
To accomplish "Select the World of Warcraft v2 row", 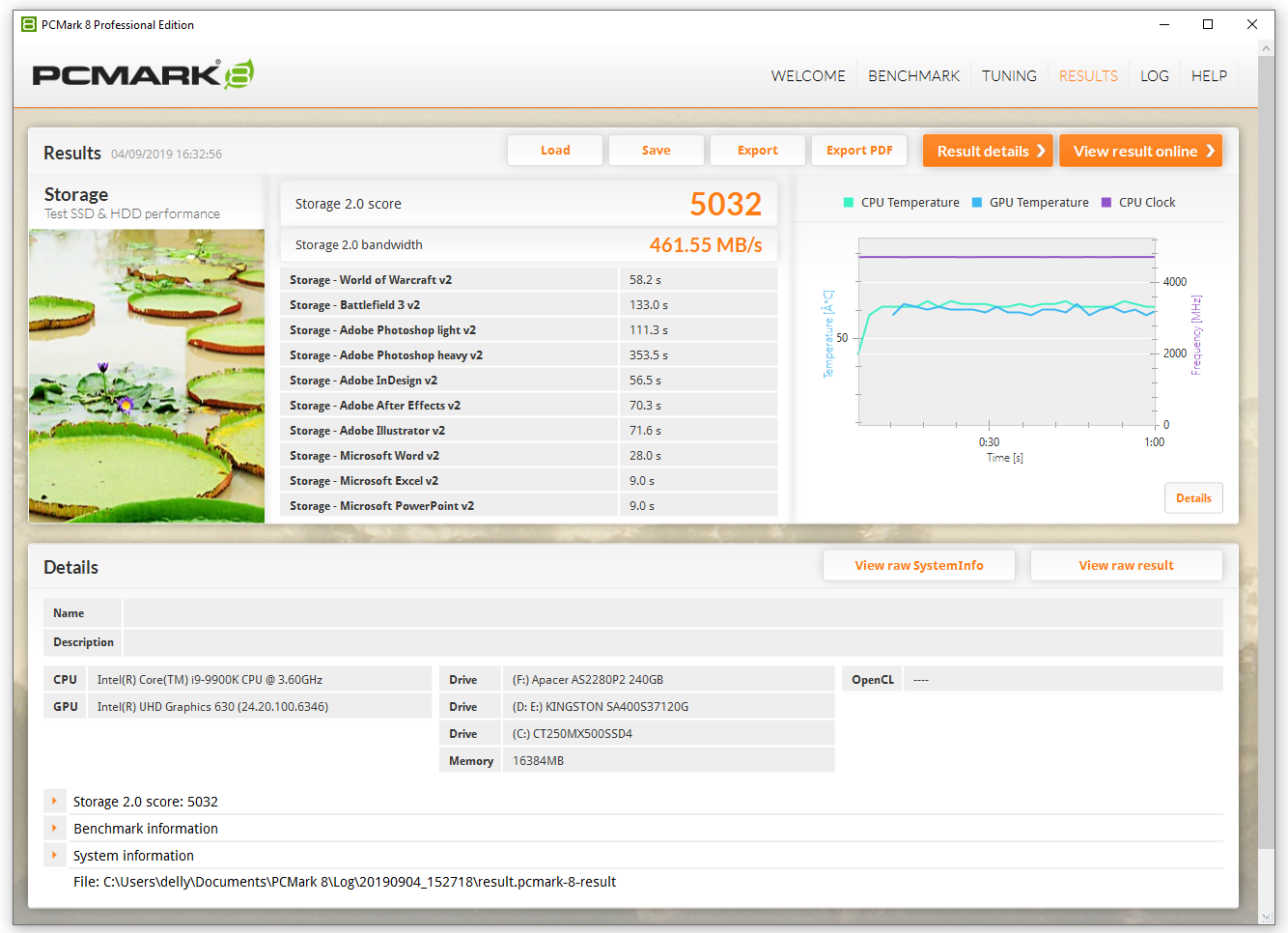I will pos(529,279).
